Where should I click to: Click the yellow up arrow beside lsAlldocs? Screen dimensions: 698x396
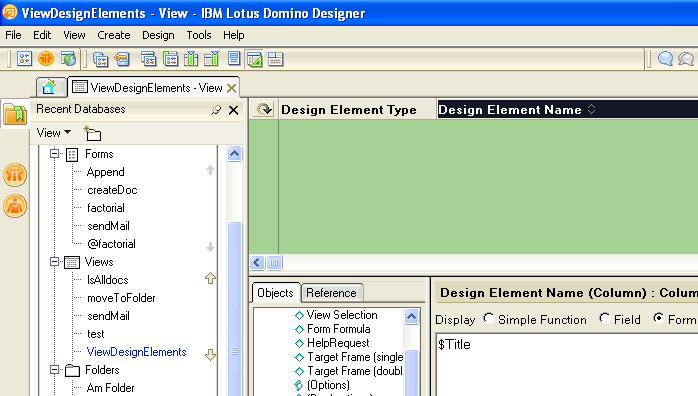(x=210, y=278)
